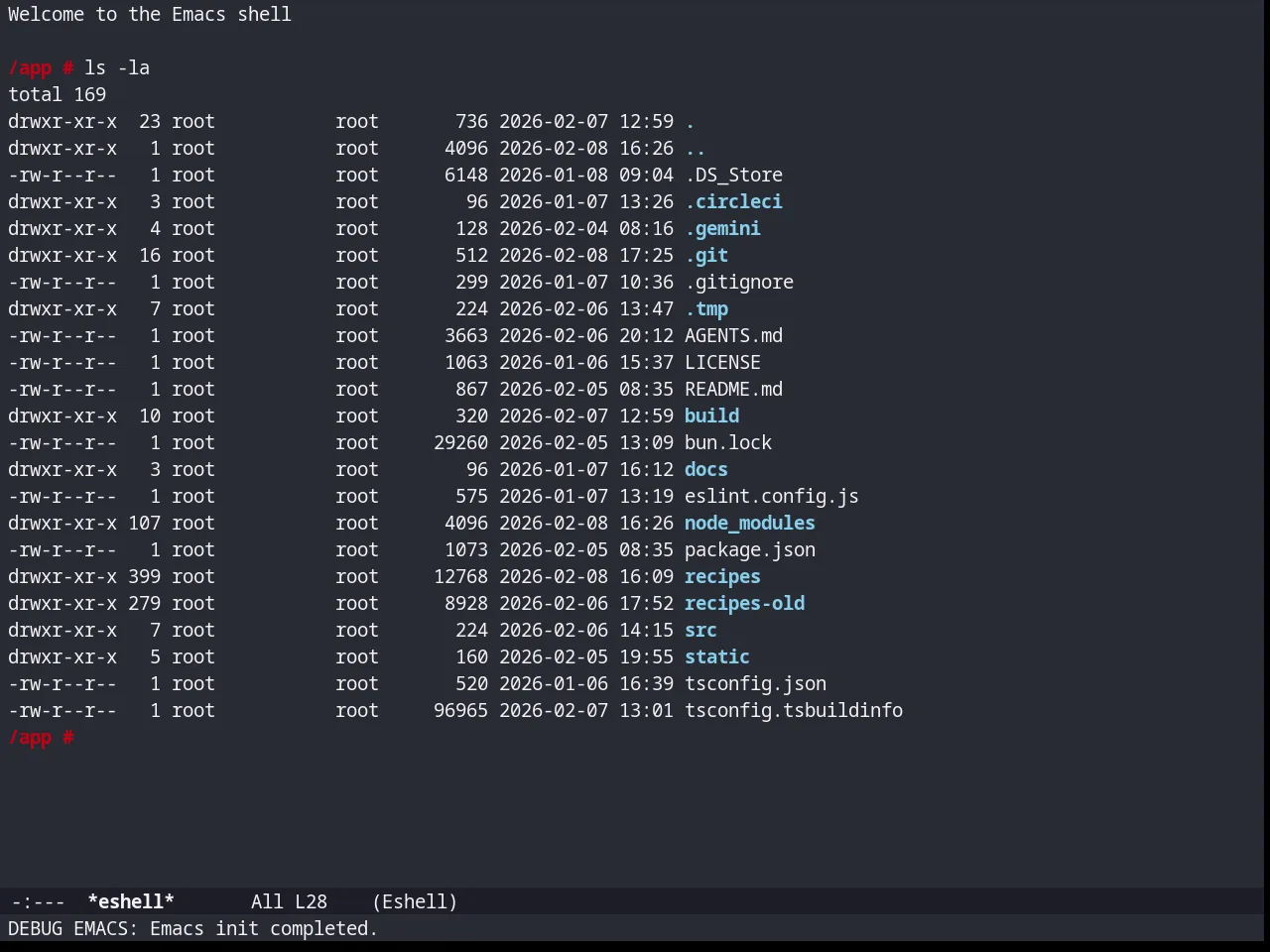Click the .tmp directory entry
Image resolution: width=1270 pixels, height=952 pixels.
pos(706,308)
